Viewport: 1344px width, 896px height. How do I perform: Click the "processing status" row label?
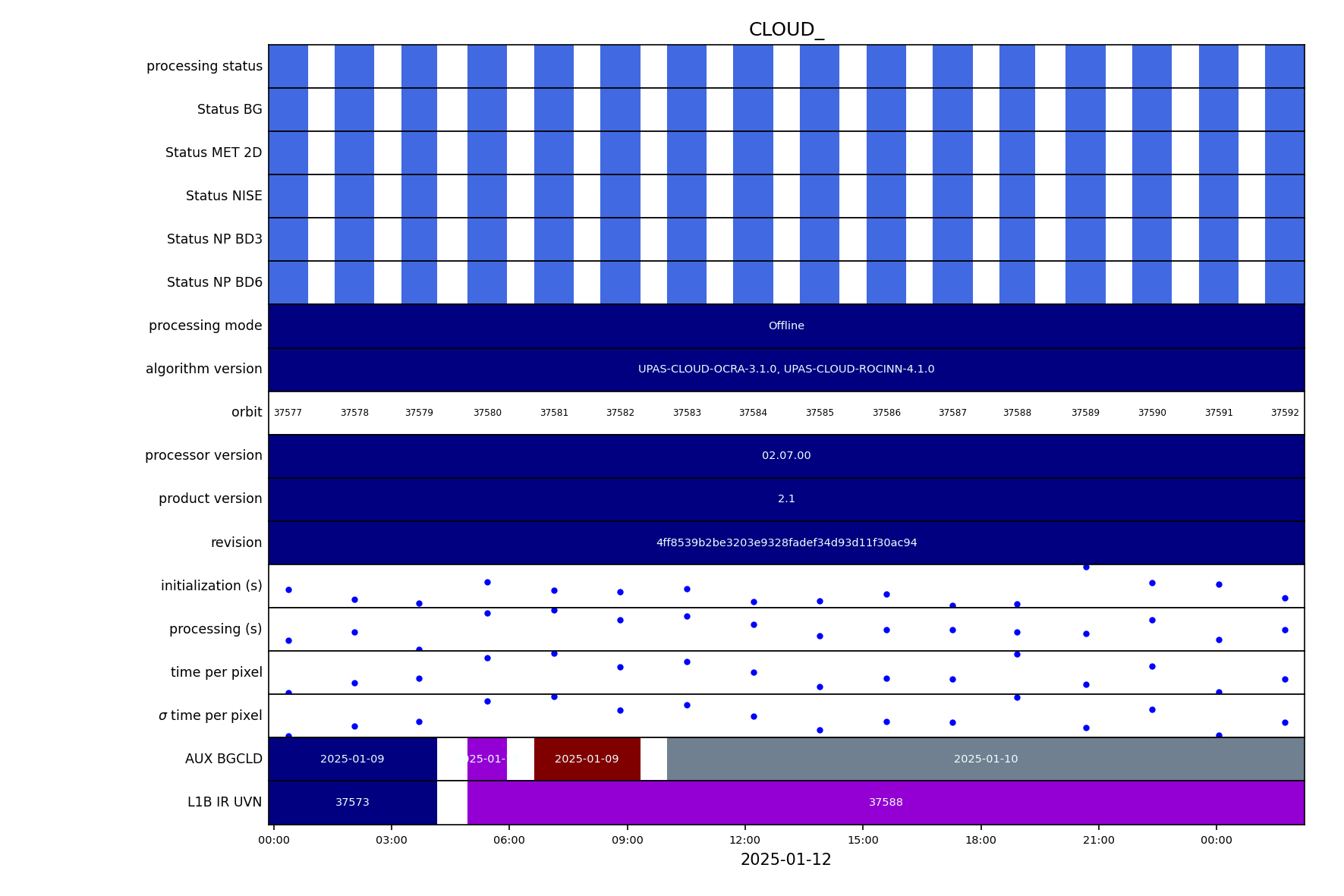[204, 67]
